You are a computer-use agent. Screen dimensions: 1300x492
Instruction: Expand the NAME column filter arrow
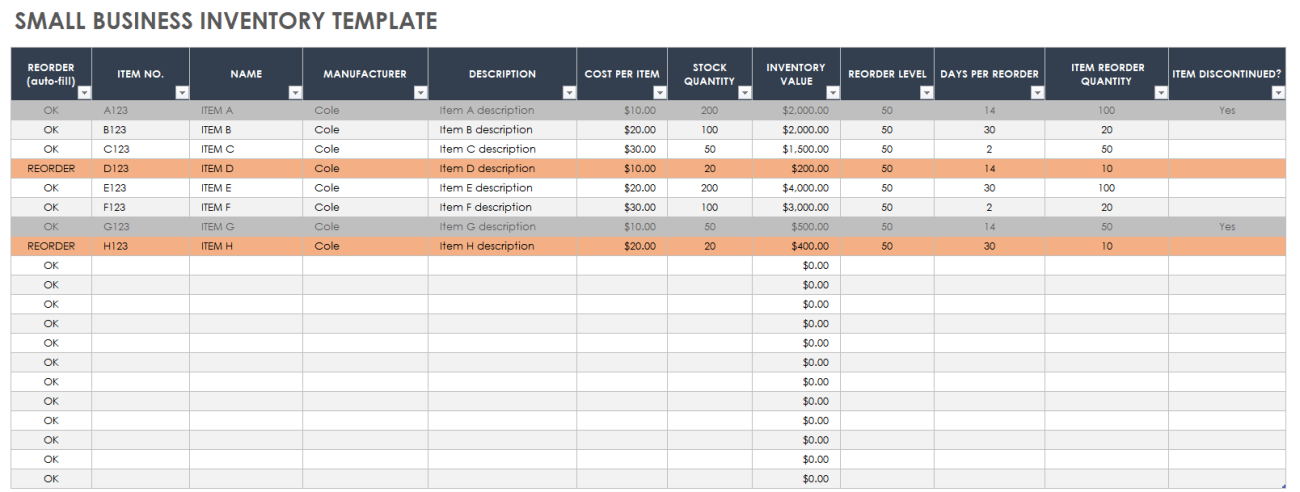pos(295,92)
